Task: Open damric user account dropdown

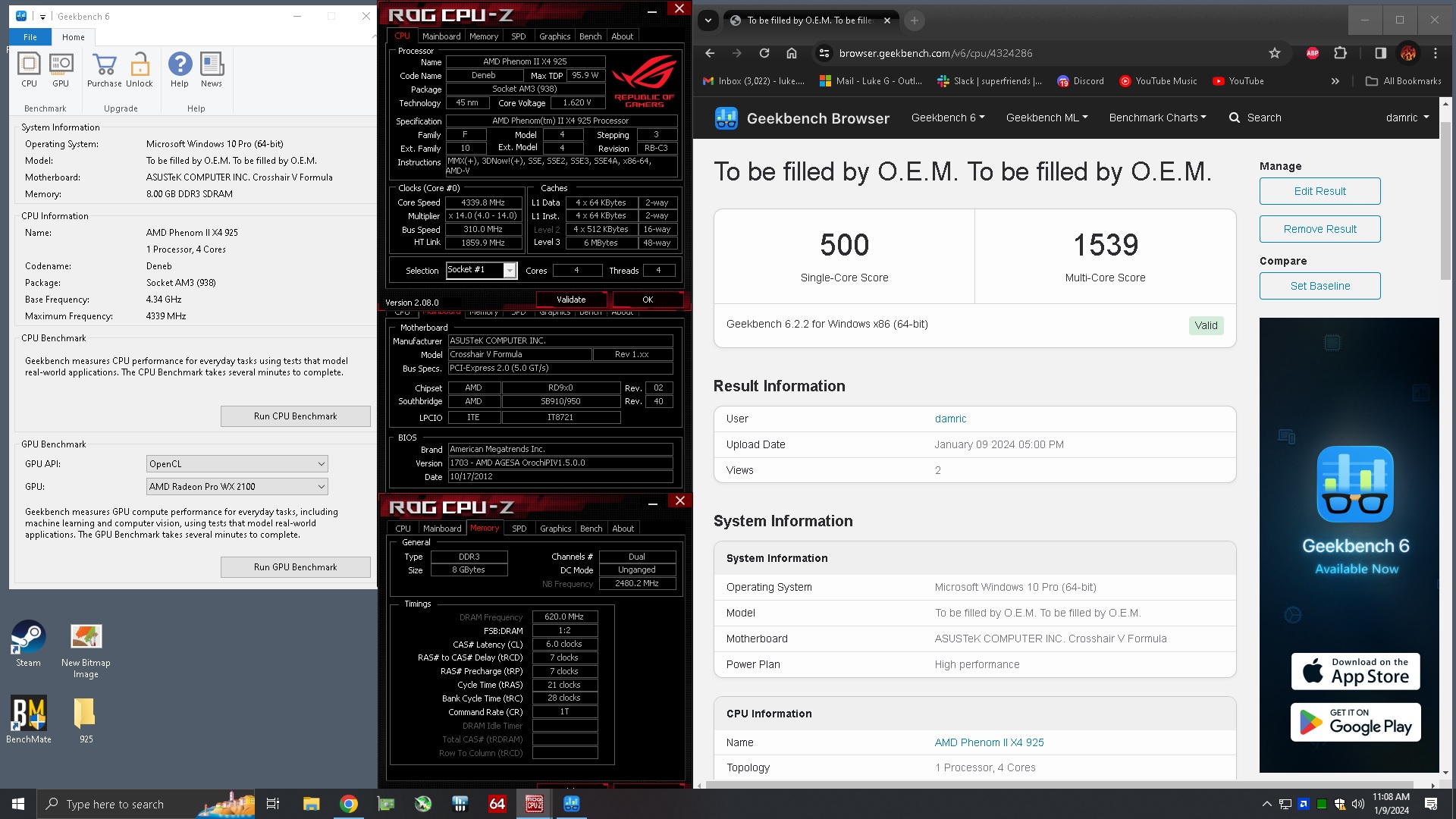Action: pyautogui.click(x=1407, y=118)
